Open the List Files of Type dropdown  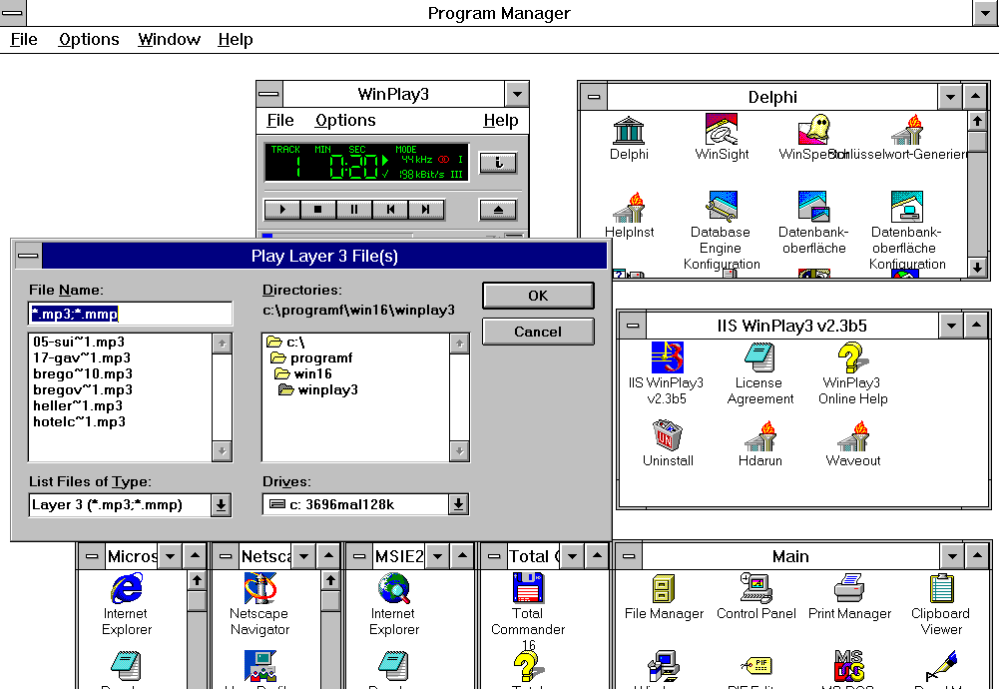(221, 505)
